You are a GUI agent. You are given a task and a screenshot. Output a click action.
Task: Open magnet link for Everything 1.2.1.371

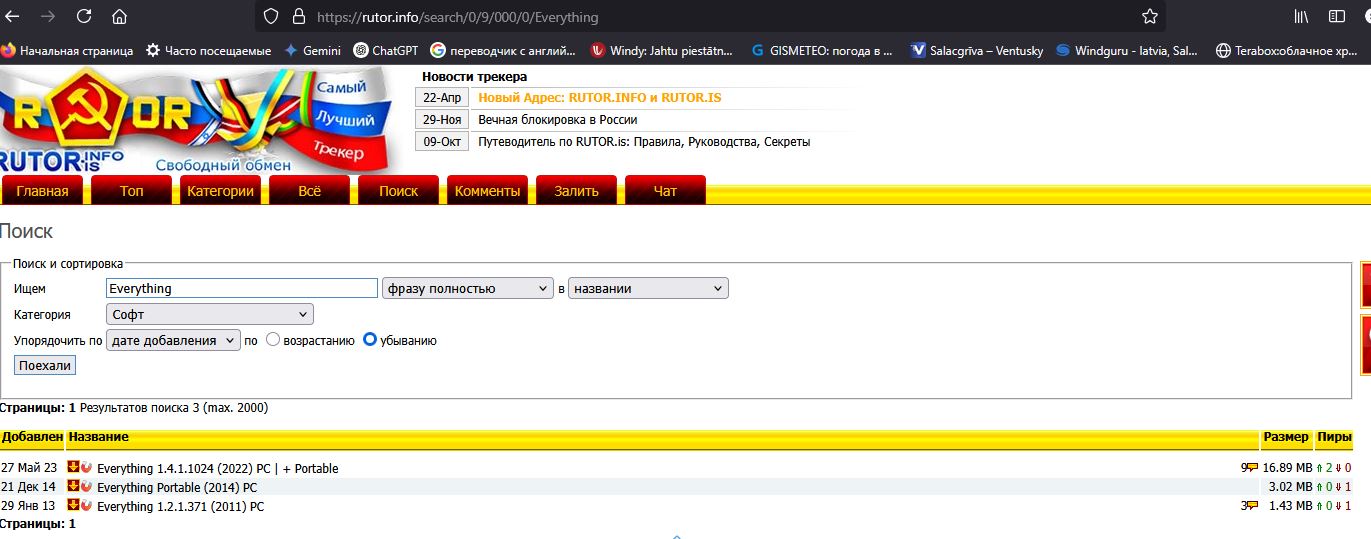[x=86, y=505]
